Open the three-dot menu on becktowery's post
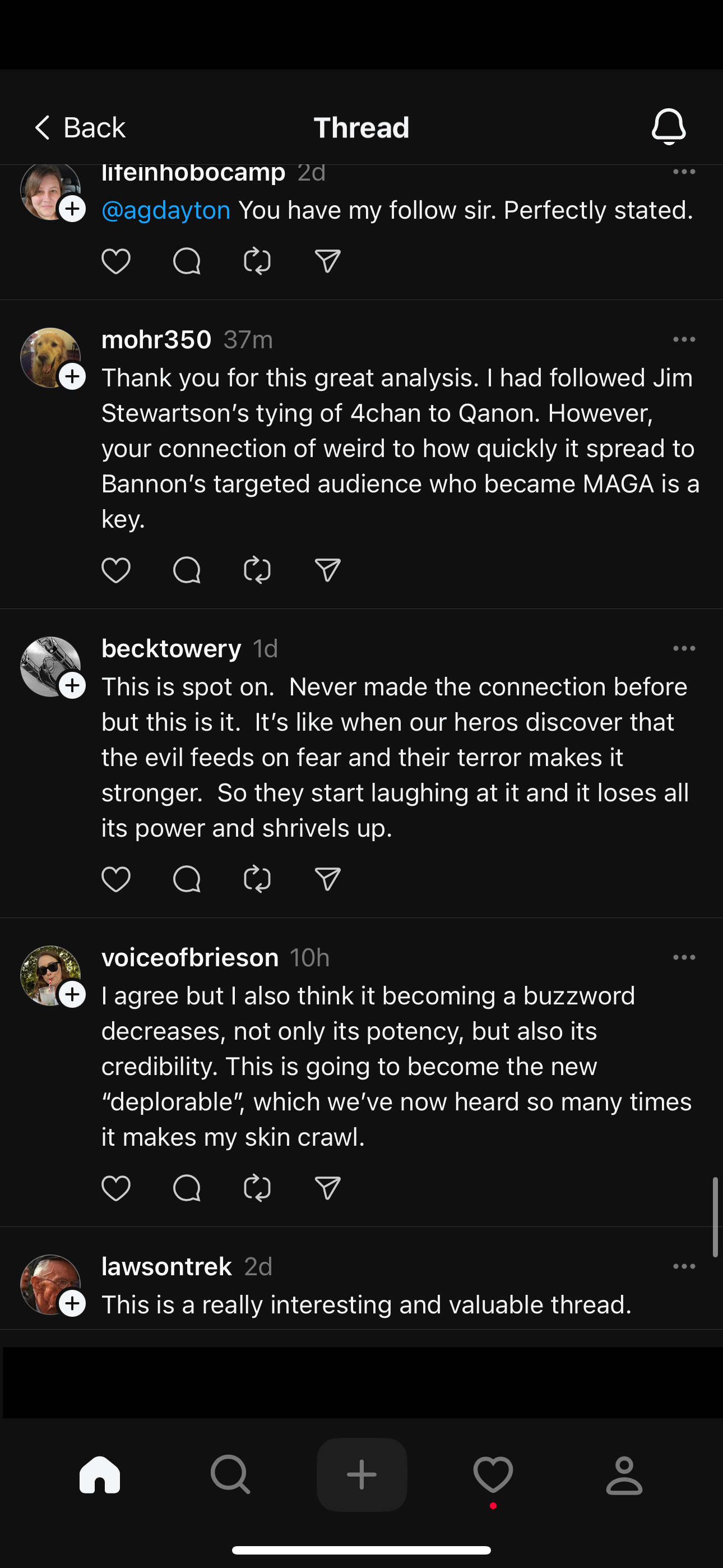The width and height of the screenshot is (723, 1568). (x=684, y=649)
